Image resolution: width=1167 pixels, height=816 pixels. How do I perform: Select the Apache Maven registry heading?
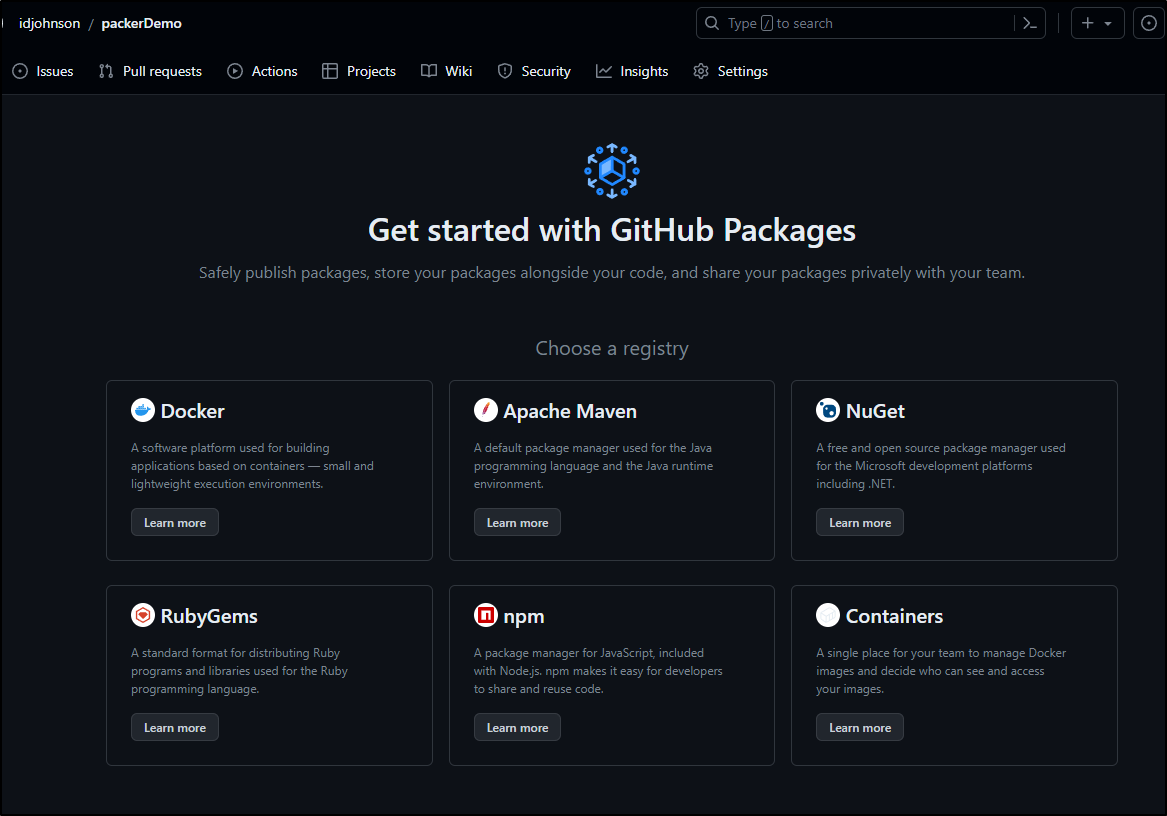click(570, 411)
